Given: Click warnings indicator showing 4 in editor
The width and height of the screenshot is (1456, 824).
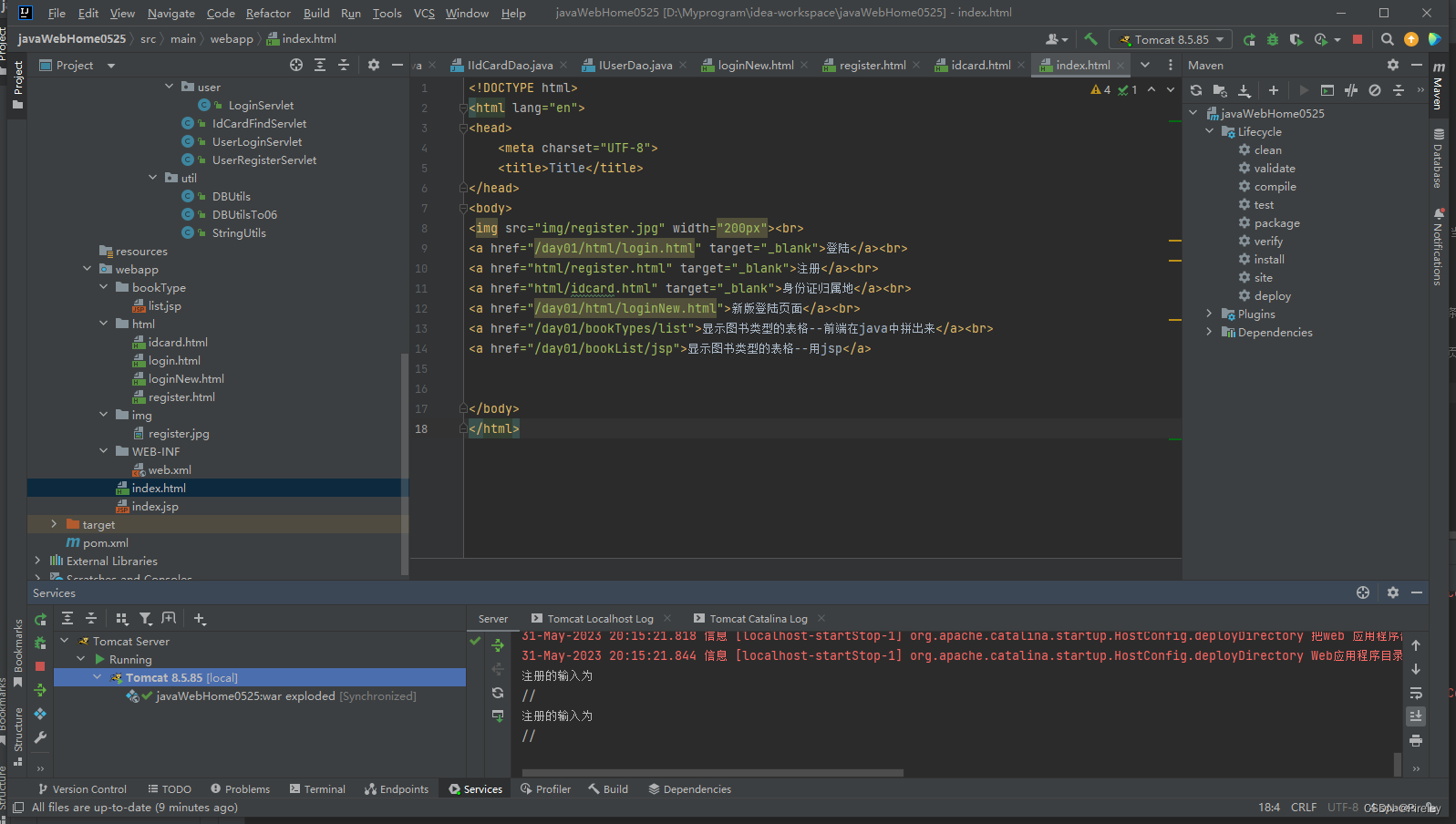Looking at the screenshot, I should (x=1100, y=89).
